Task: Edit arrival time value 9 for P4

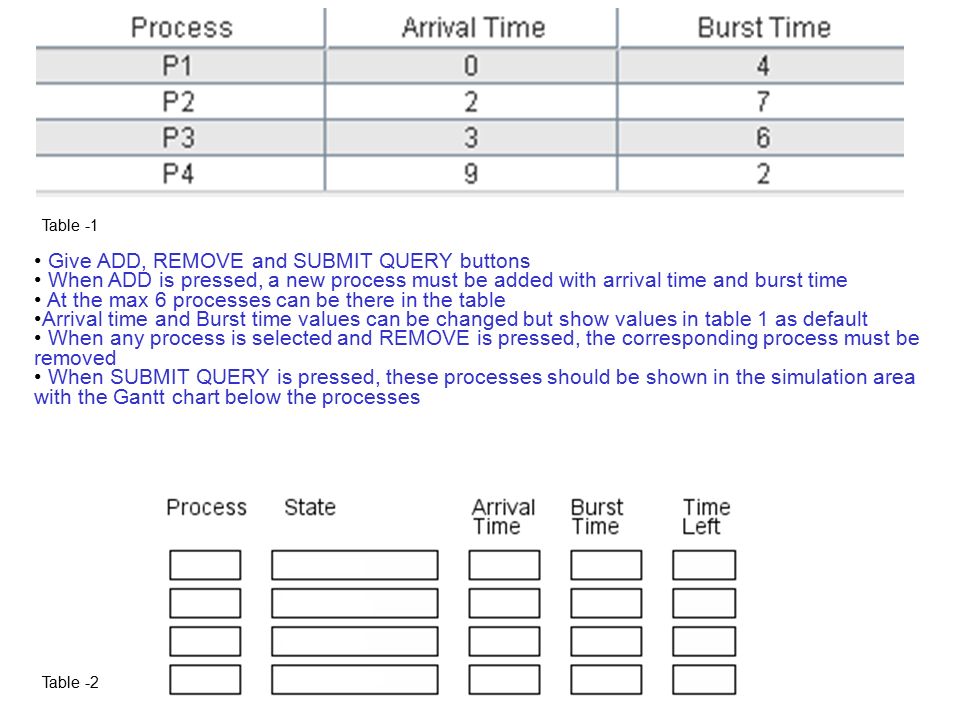Action: tap(471, 174)
